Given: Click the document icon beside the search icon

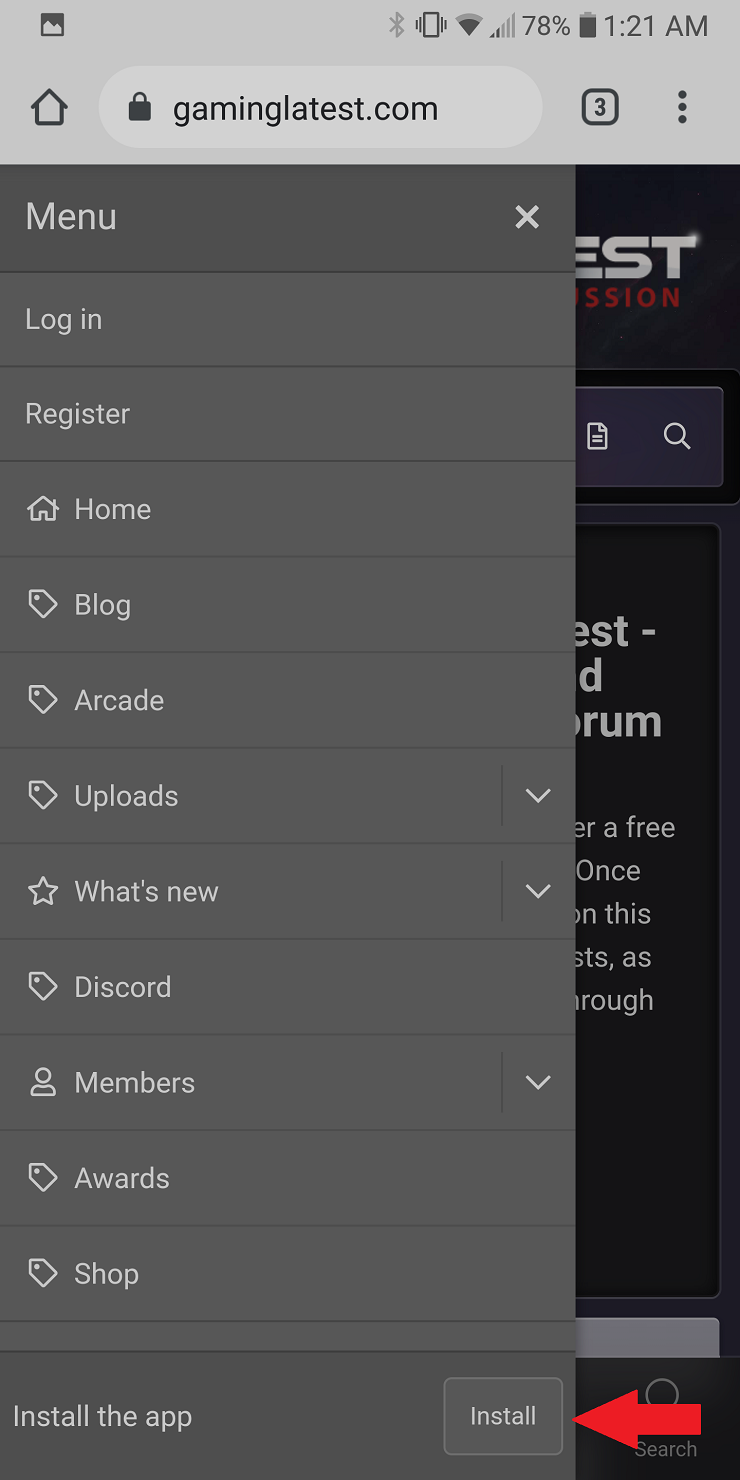Looking at the screenshot, I should (x=597, y=436).
